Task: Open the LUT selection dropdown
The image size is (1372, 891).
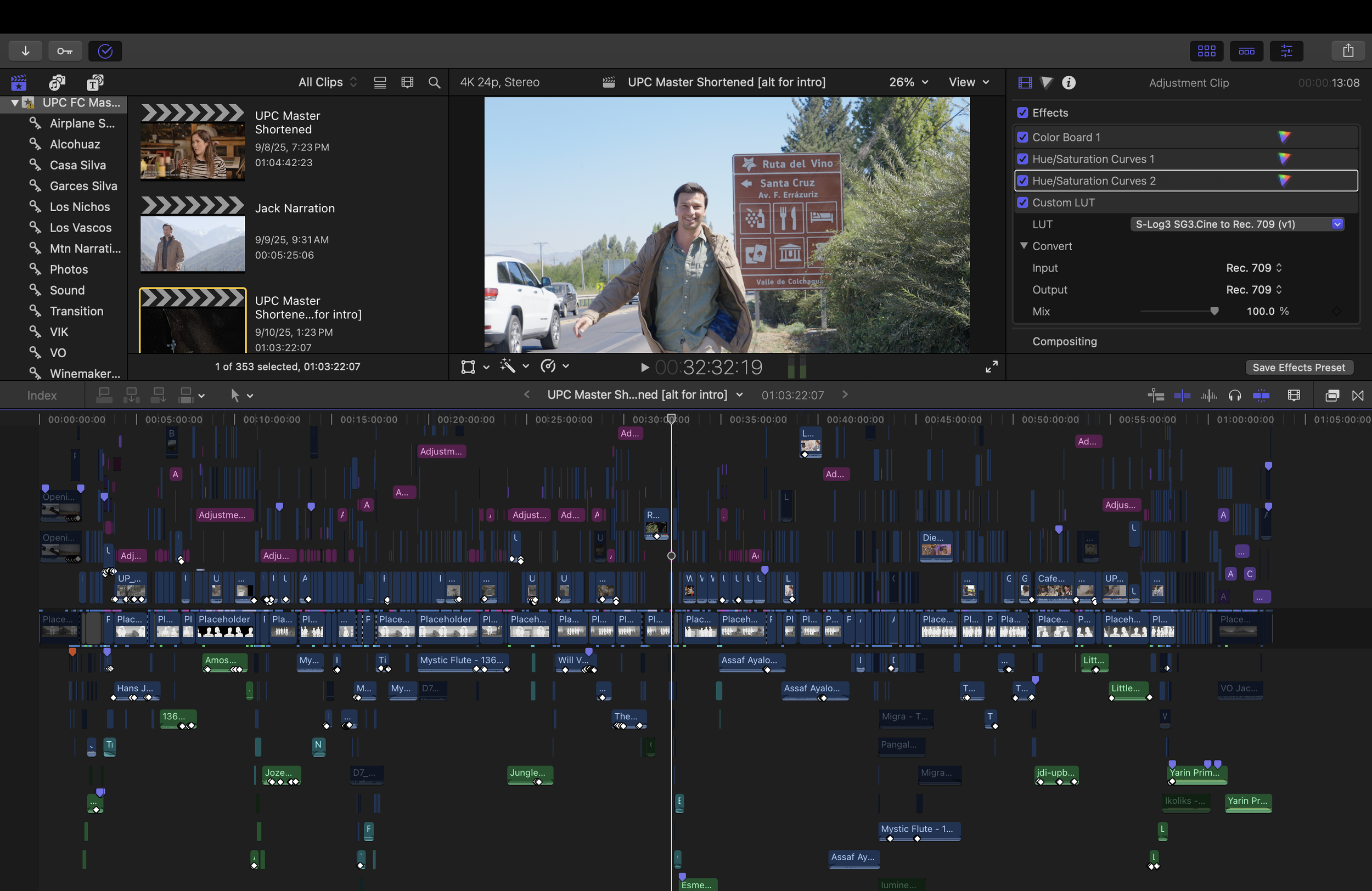Action: [1337, 224]
